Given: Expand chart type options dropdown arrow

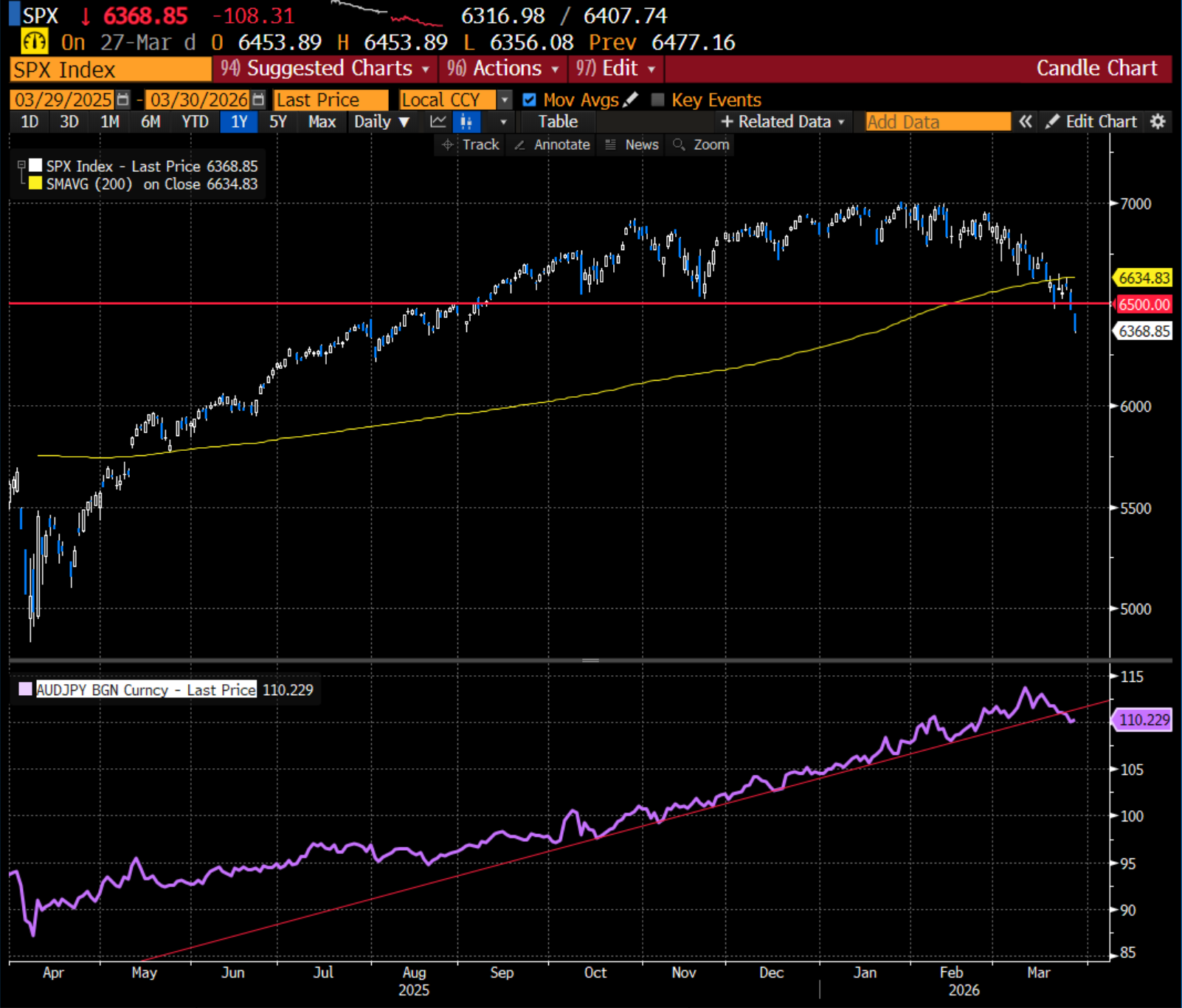Looking at the screenshot, I should [x=503, y=122].
